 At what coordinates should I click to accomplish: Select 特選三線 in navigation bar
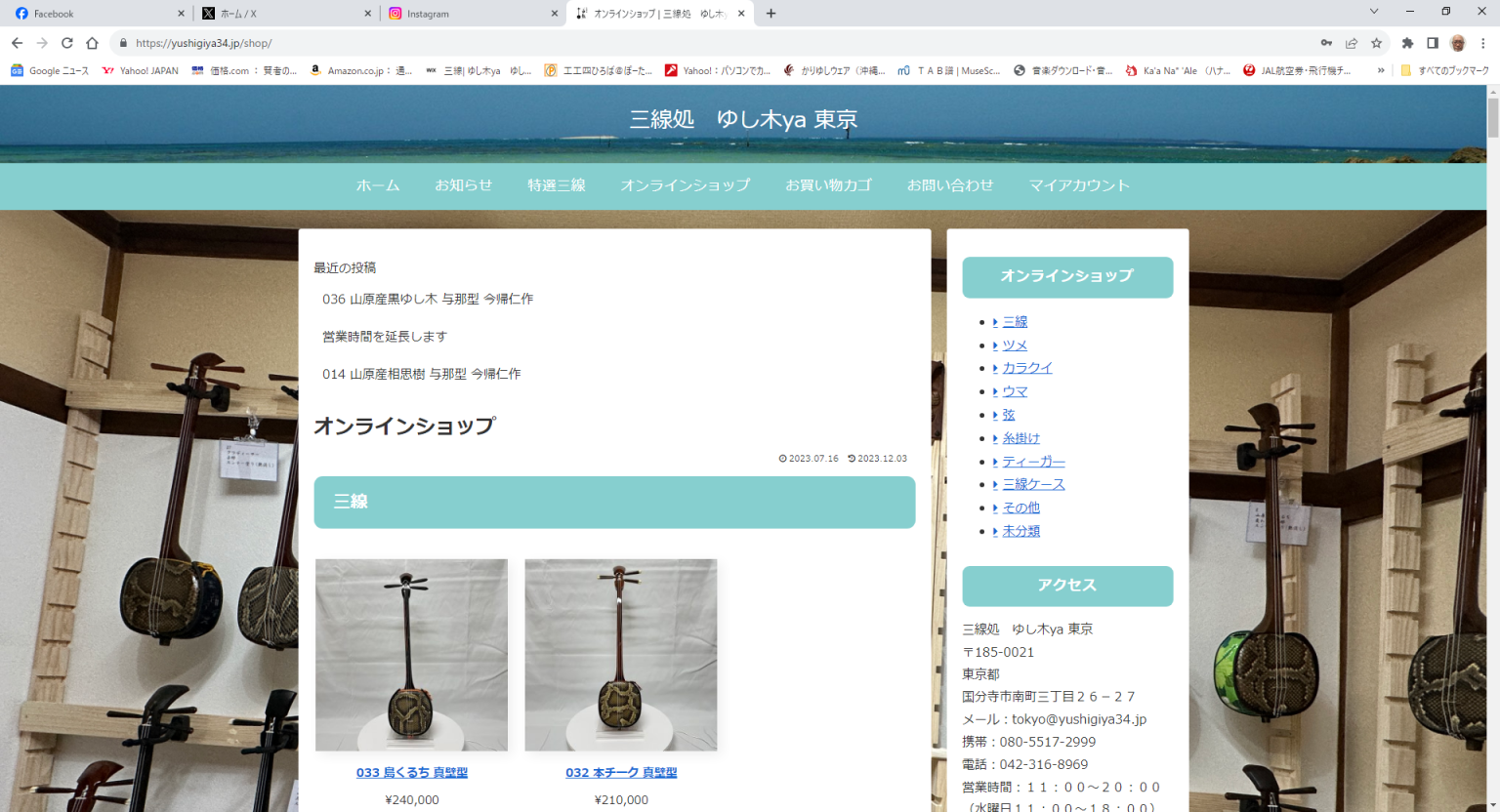557,185
